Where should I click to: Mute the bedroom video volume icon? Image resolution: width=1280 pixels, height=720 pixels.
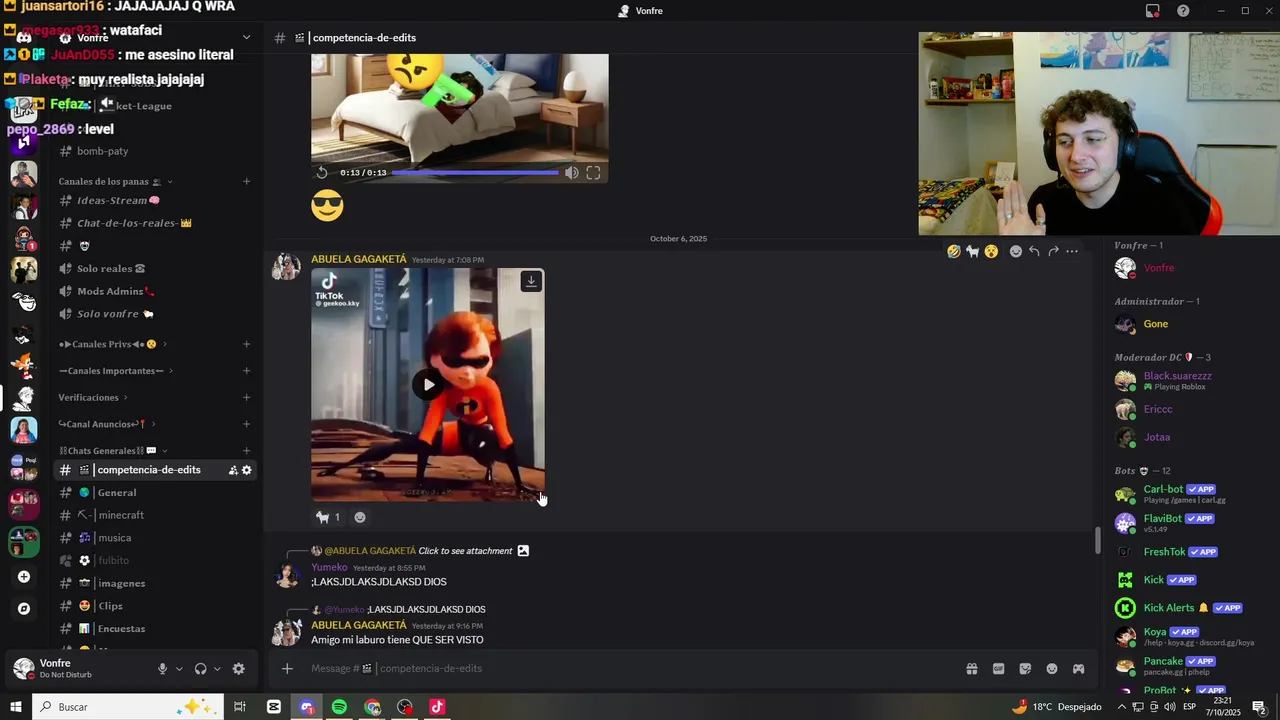click(x=571, y=173)
